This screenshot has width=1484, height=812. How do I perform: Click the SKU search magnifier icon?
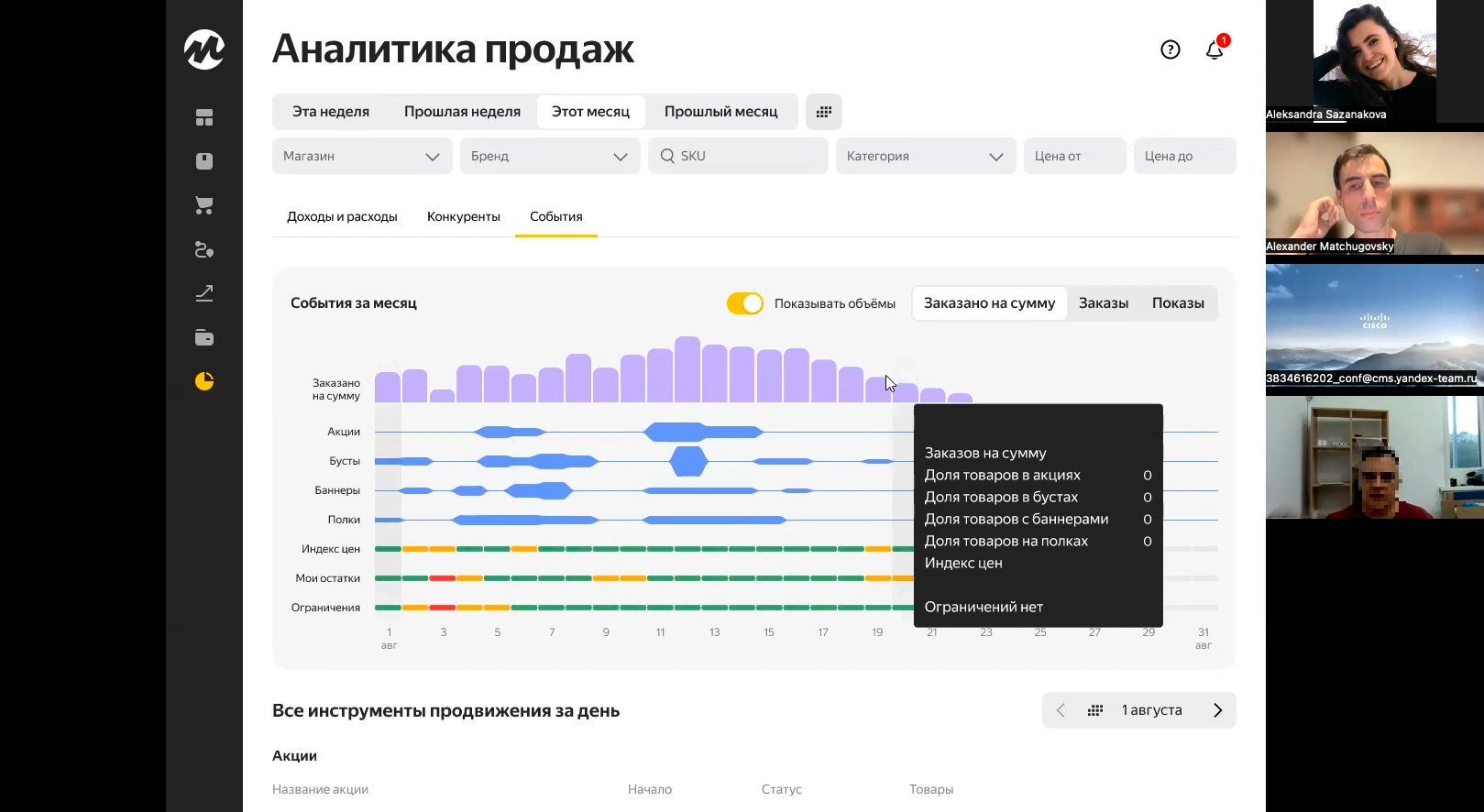coord(667,156)
